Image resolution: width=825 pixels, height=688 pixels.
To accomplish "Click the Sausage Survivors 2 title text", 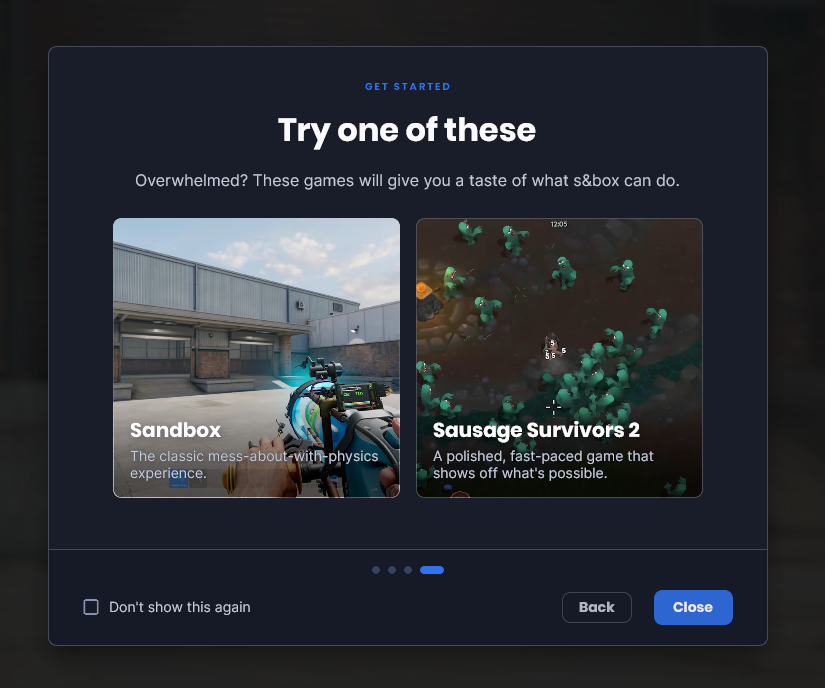I will pos(536,430).
